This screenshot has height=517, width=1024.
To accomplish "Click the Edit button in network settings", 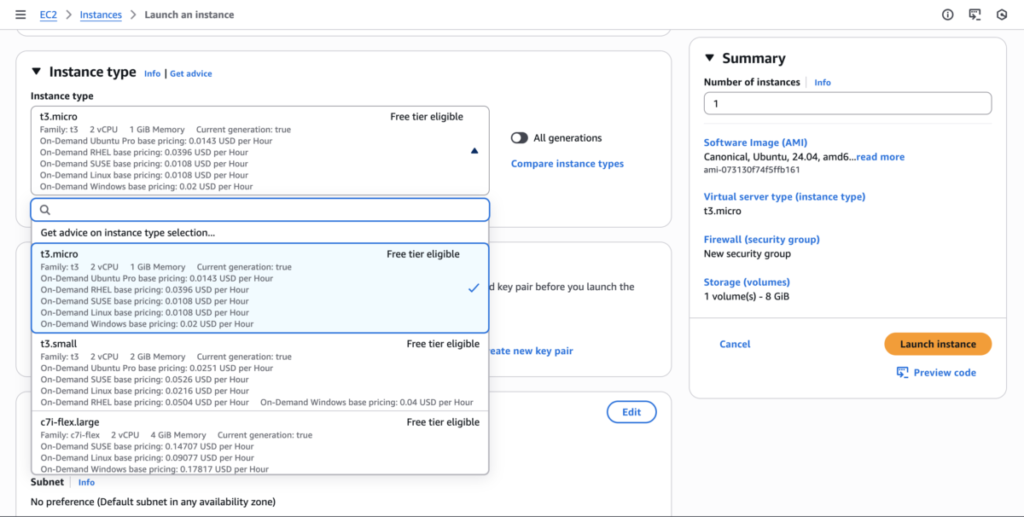I will point(631,412).
